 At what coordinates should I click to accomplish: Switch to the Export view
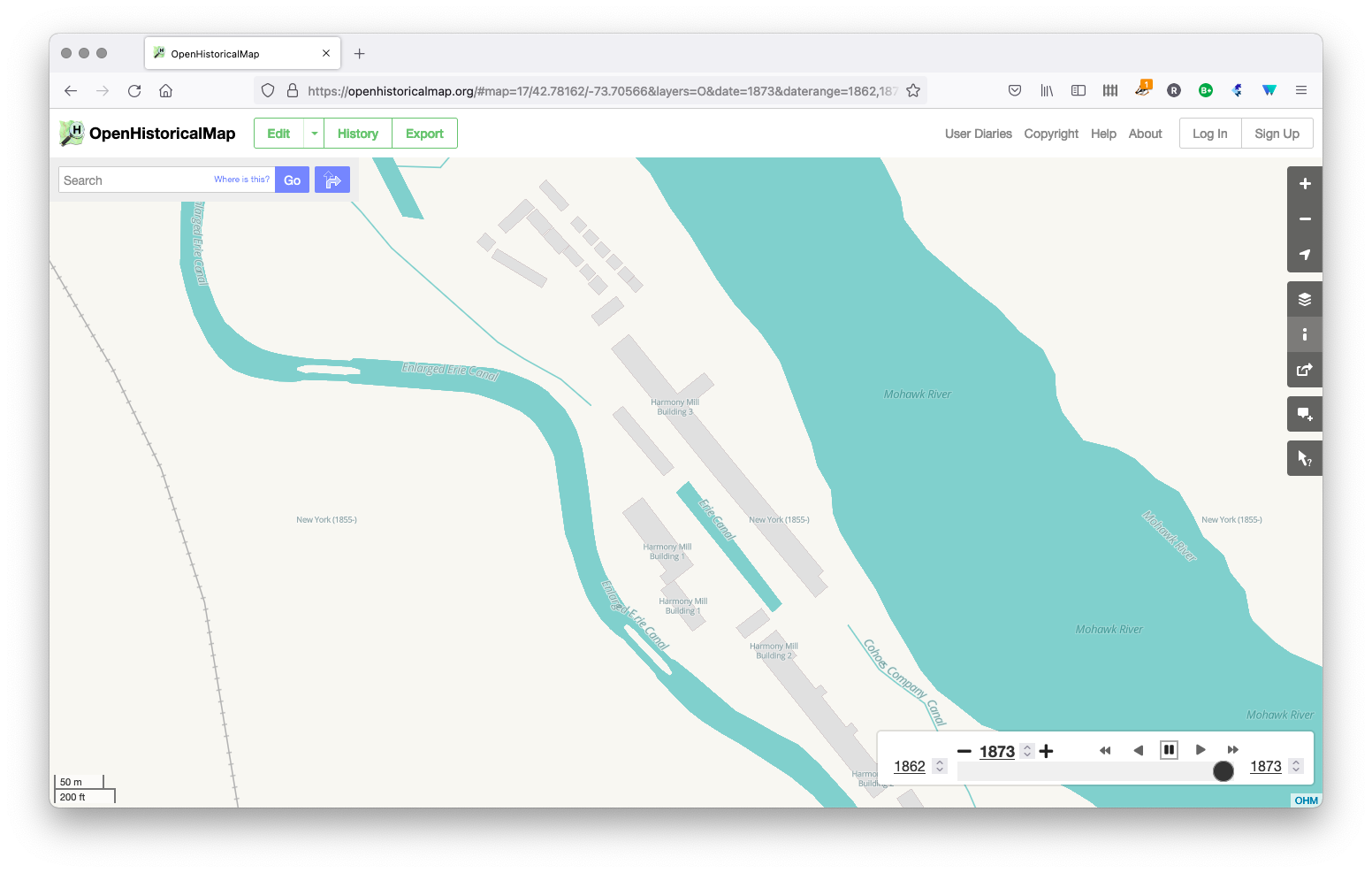(424, 133)
